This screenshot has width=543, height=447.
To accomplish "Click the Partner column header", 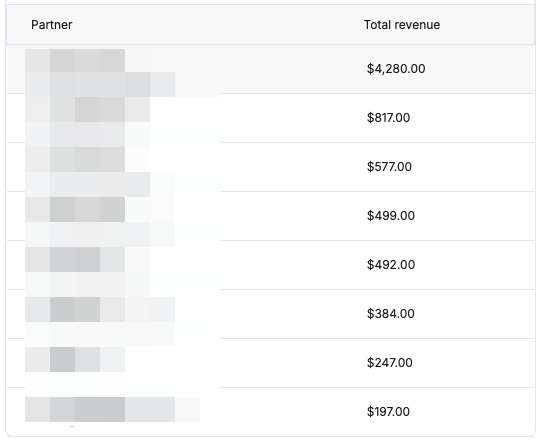I will pyautogui.click(x=52, y=25).
